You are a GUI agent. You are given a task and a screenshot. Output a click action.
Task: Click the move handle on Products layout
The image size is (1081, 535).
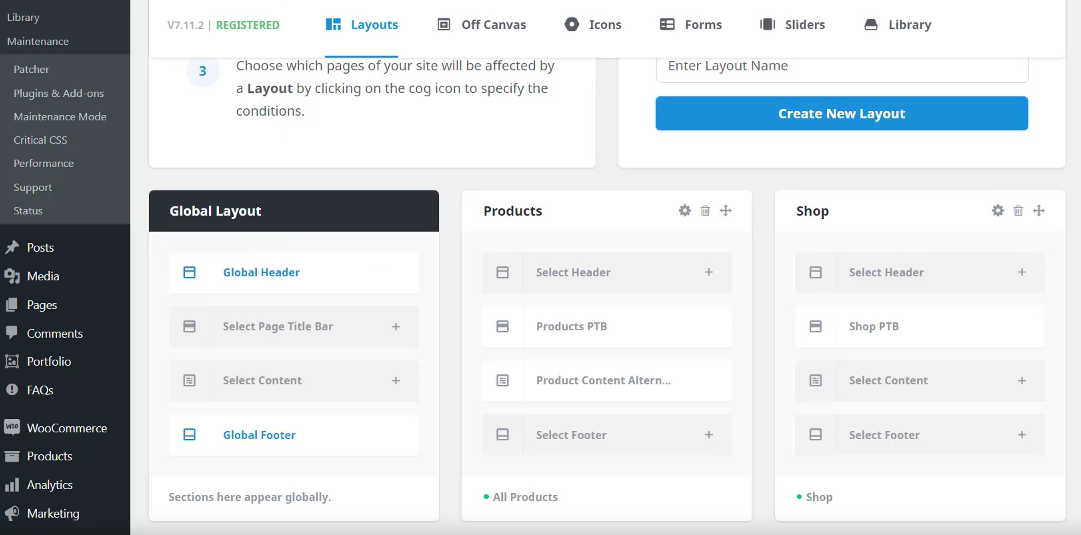726,211
